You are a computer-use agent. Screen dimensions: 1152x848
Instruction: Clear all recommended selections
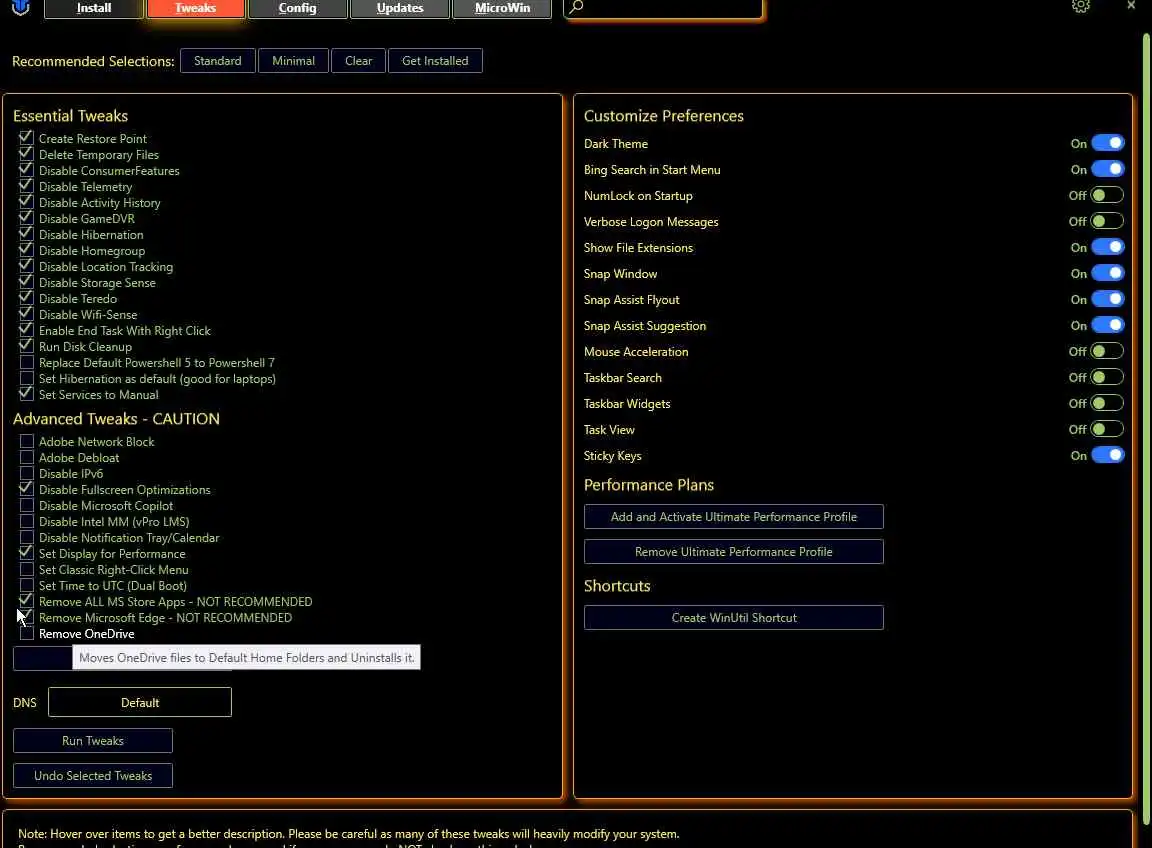(x=359, y=61)
